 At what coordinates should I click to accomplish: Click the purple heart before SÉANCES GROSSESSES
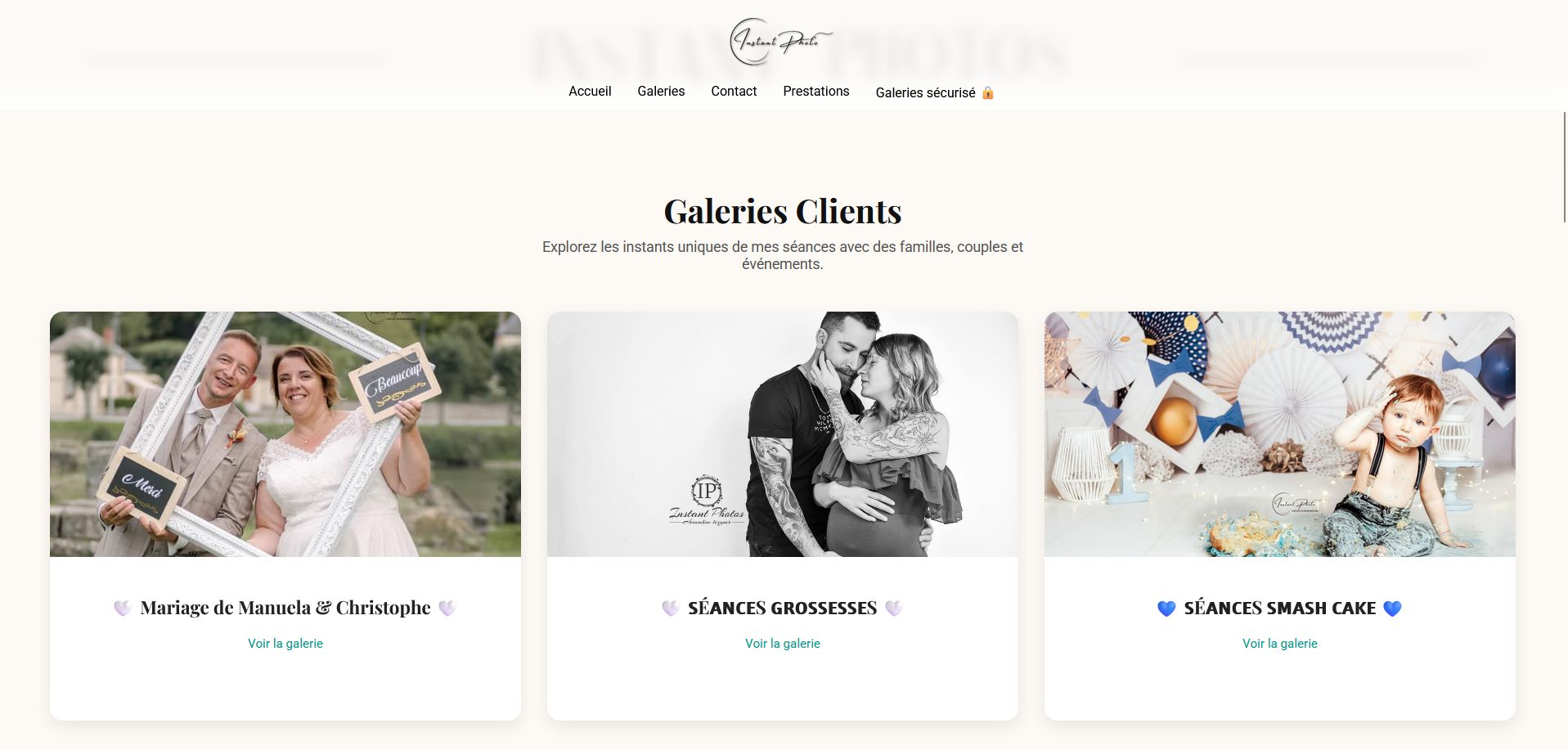tap(671, 608)
